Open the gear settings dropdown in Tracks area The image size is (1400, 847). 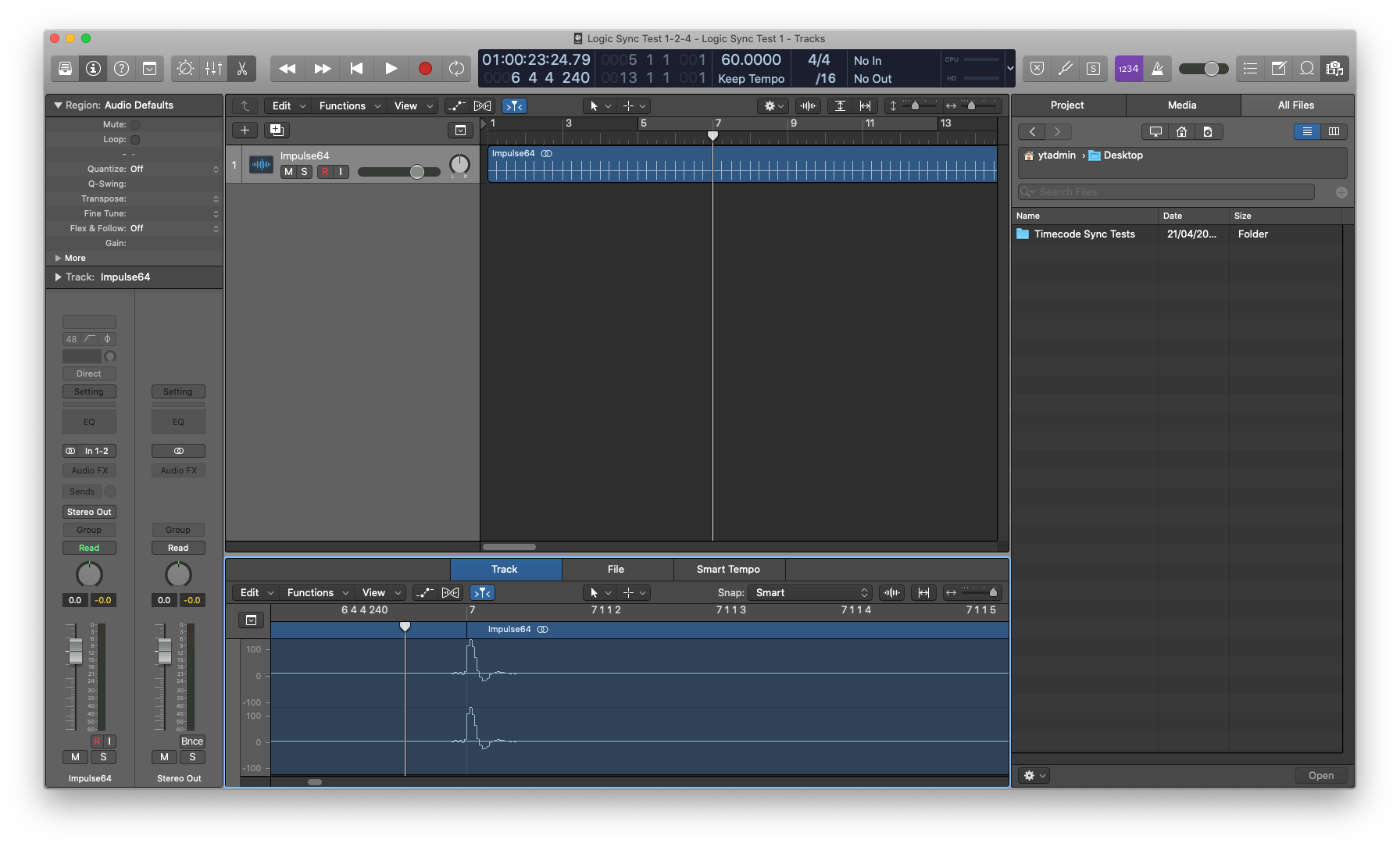[x=773, y=106]
